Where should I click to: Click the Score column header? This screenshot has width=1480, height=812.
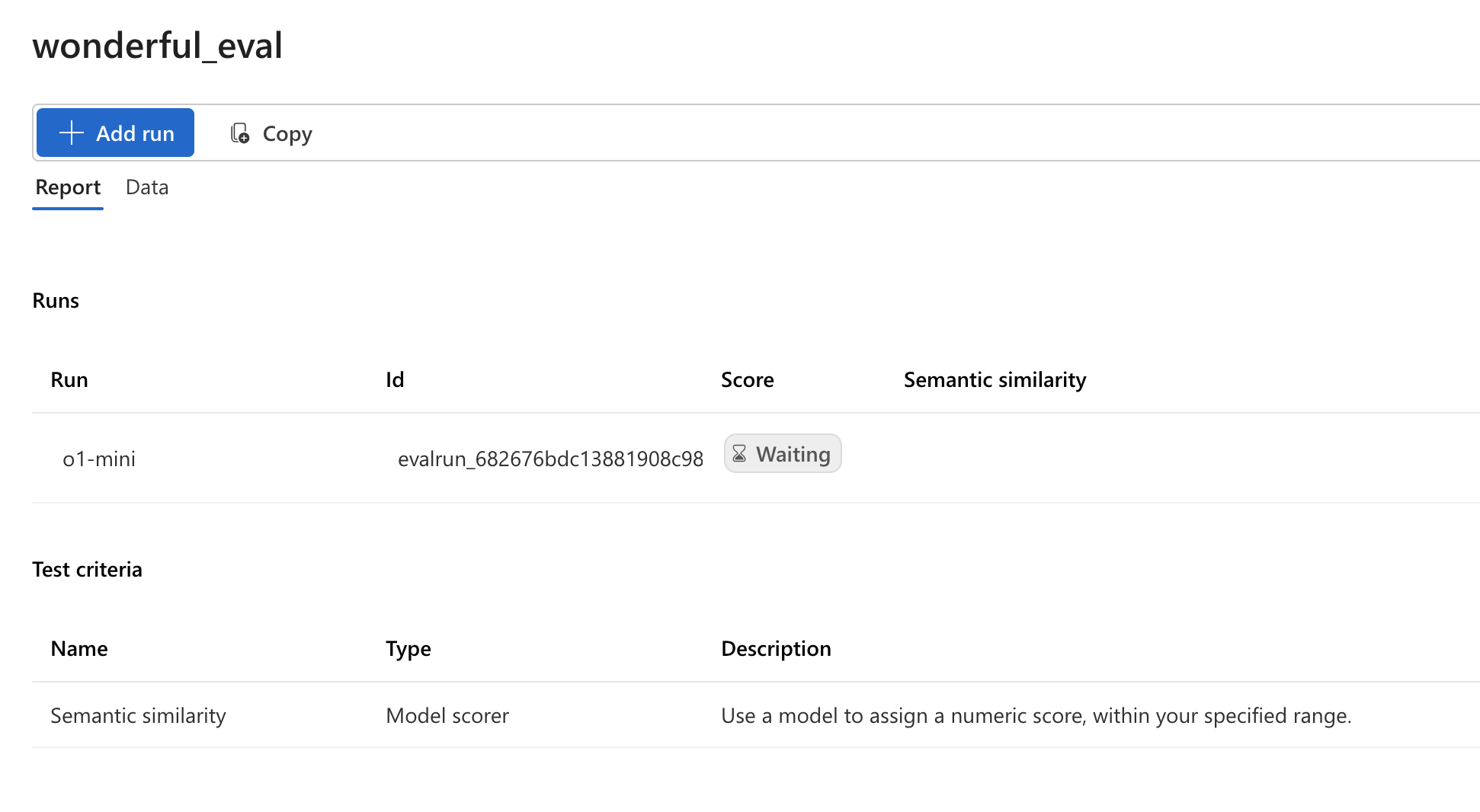[747, 379]
